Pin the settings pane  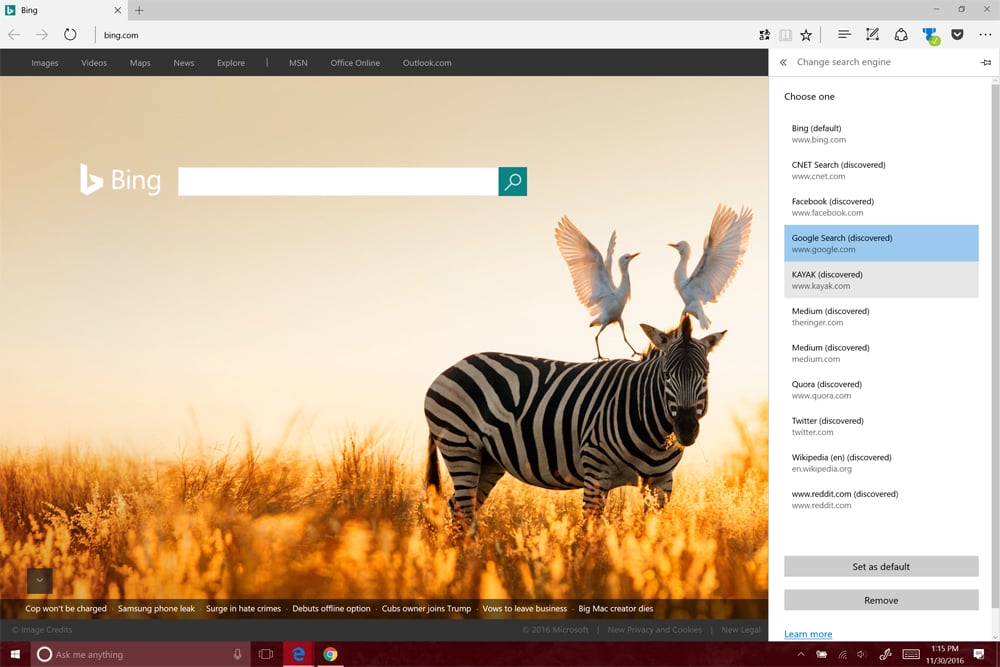pos(986,62)
